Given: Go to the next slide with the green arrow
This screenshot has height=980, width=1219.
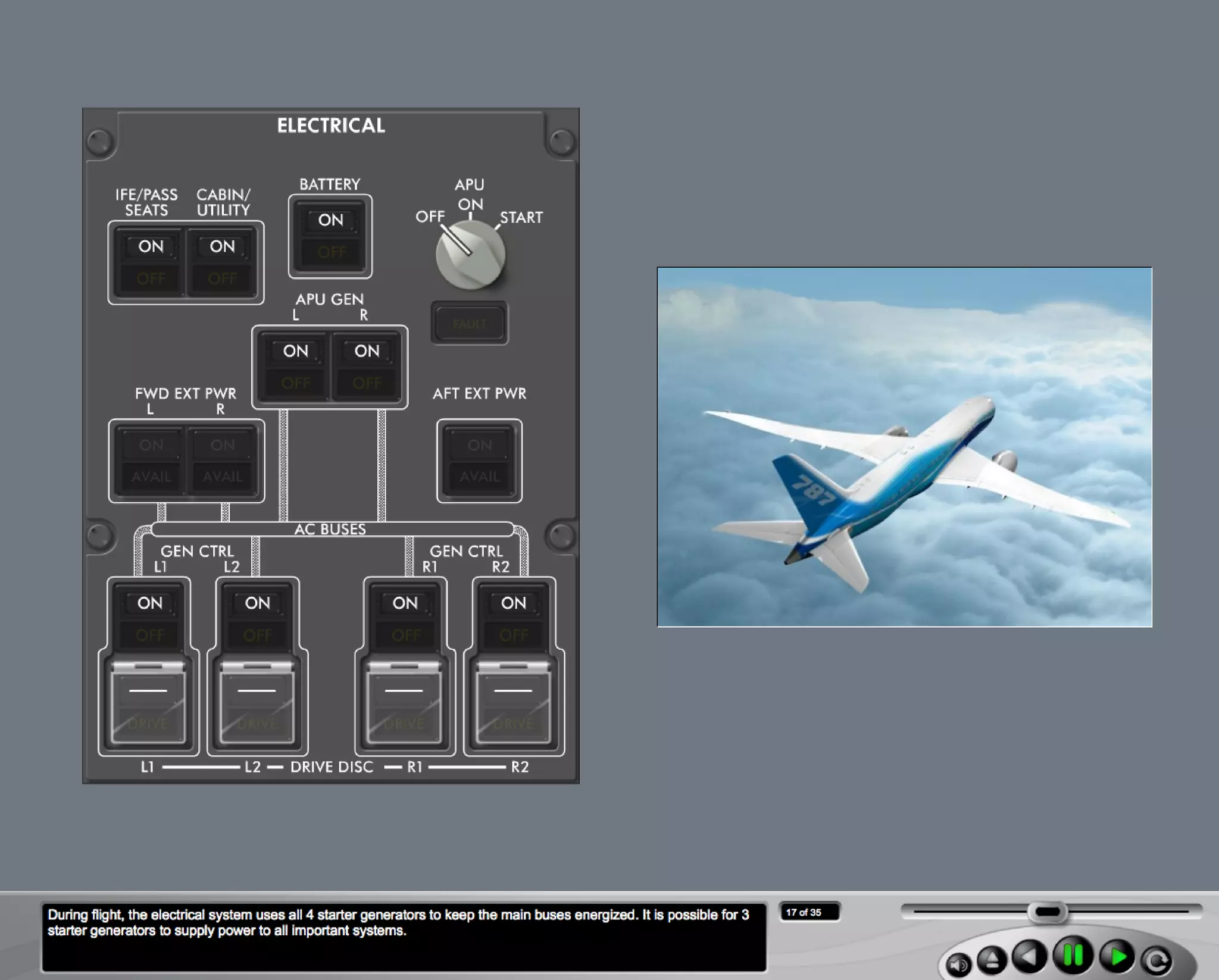Looking at the screenshot, I should [x=1117, y=957].
